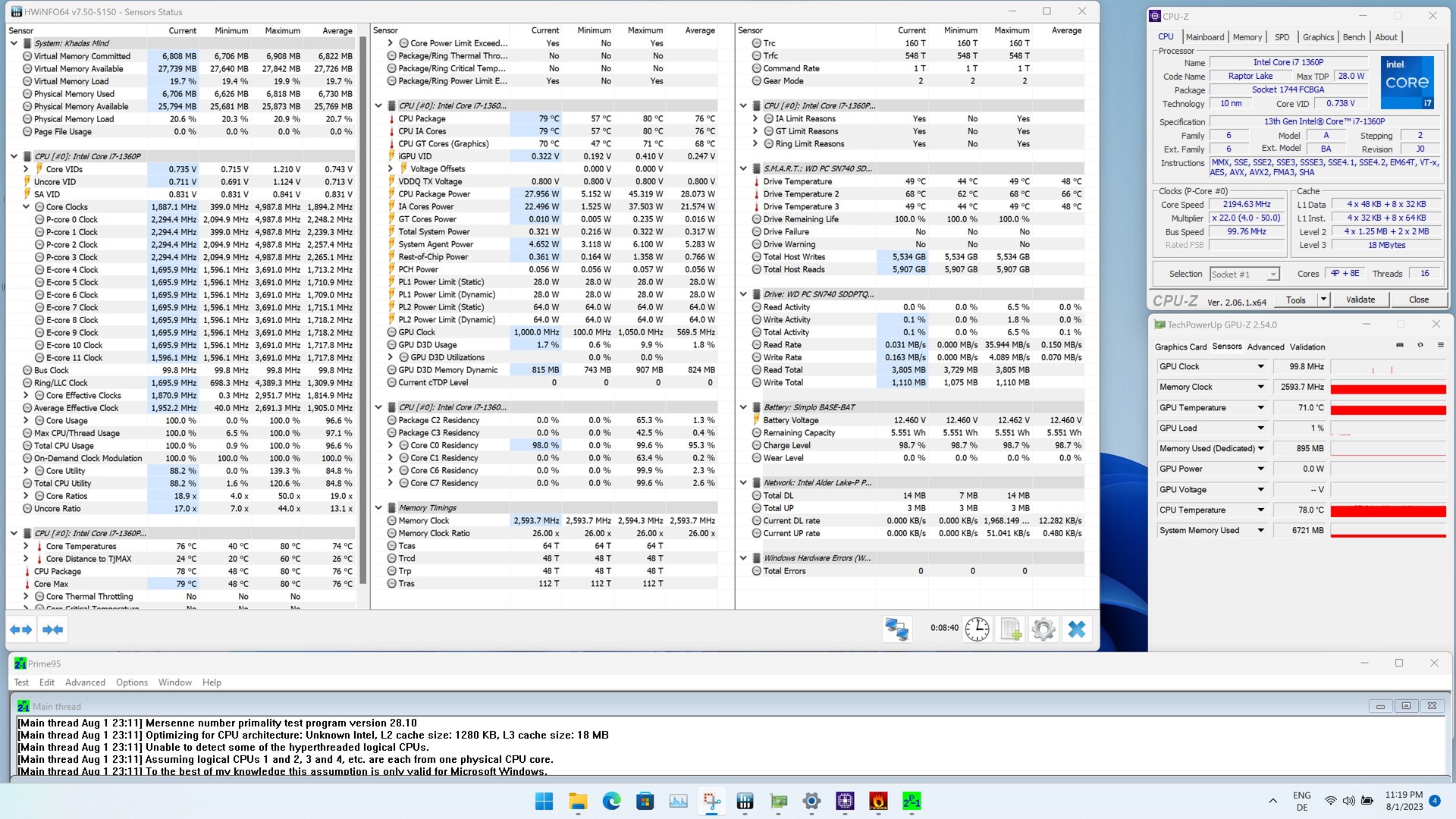Open Tools dropdown arrow in CPU-Z
This screenshot has width=1456, height=819.
tap(1323, 300)
